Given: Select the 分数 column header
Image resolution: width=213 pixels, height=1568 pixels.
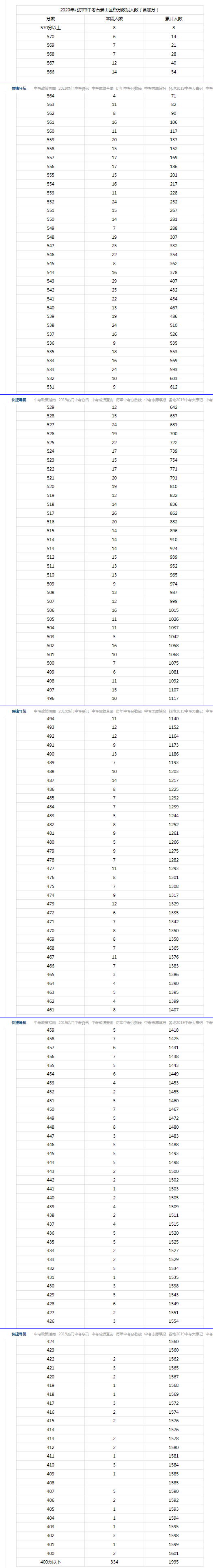Looking at the screenshot, I should (x=50, y=19).
